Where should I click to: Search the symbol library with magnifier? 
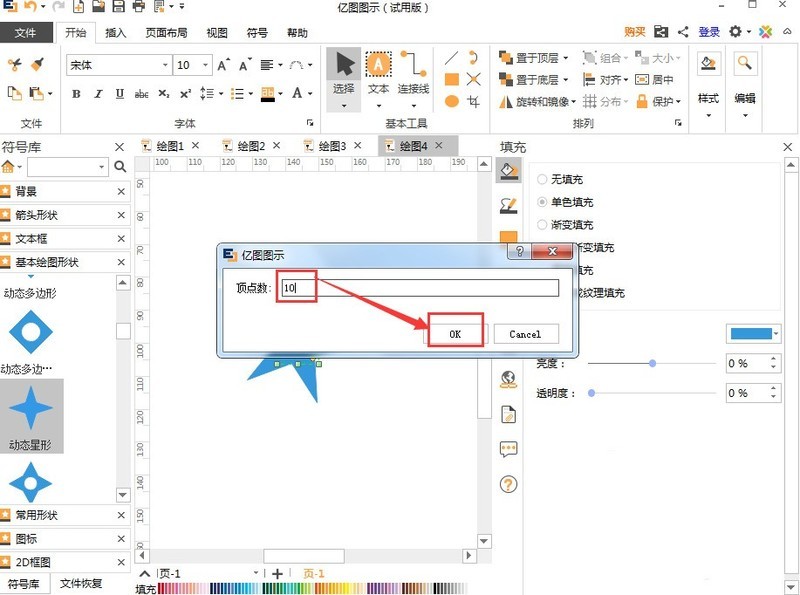pos(120,166)
